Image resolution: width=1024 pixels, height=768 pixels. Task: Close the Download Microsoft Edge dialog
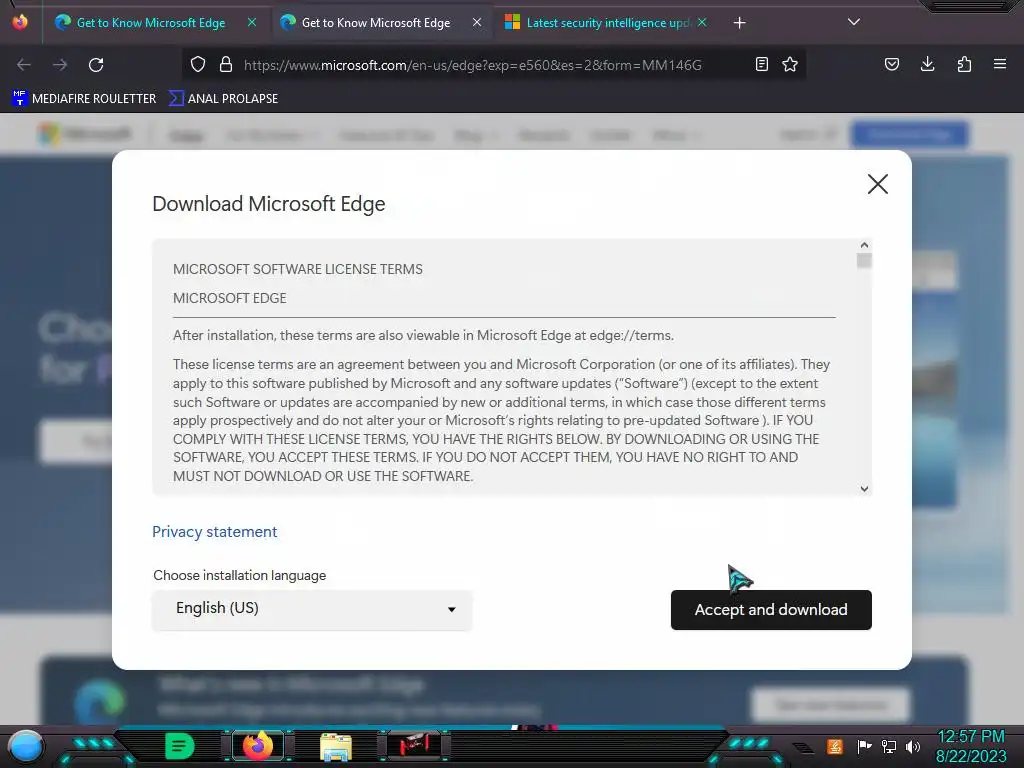pos(878,184)
